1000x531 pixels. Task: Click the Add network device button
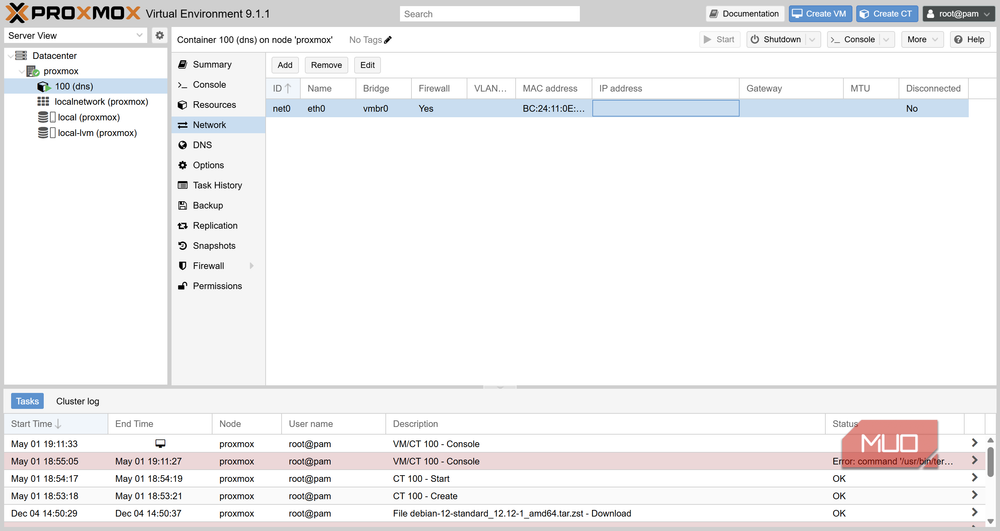point(285,65)
